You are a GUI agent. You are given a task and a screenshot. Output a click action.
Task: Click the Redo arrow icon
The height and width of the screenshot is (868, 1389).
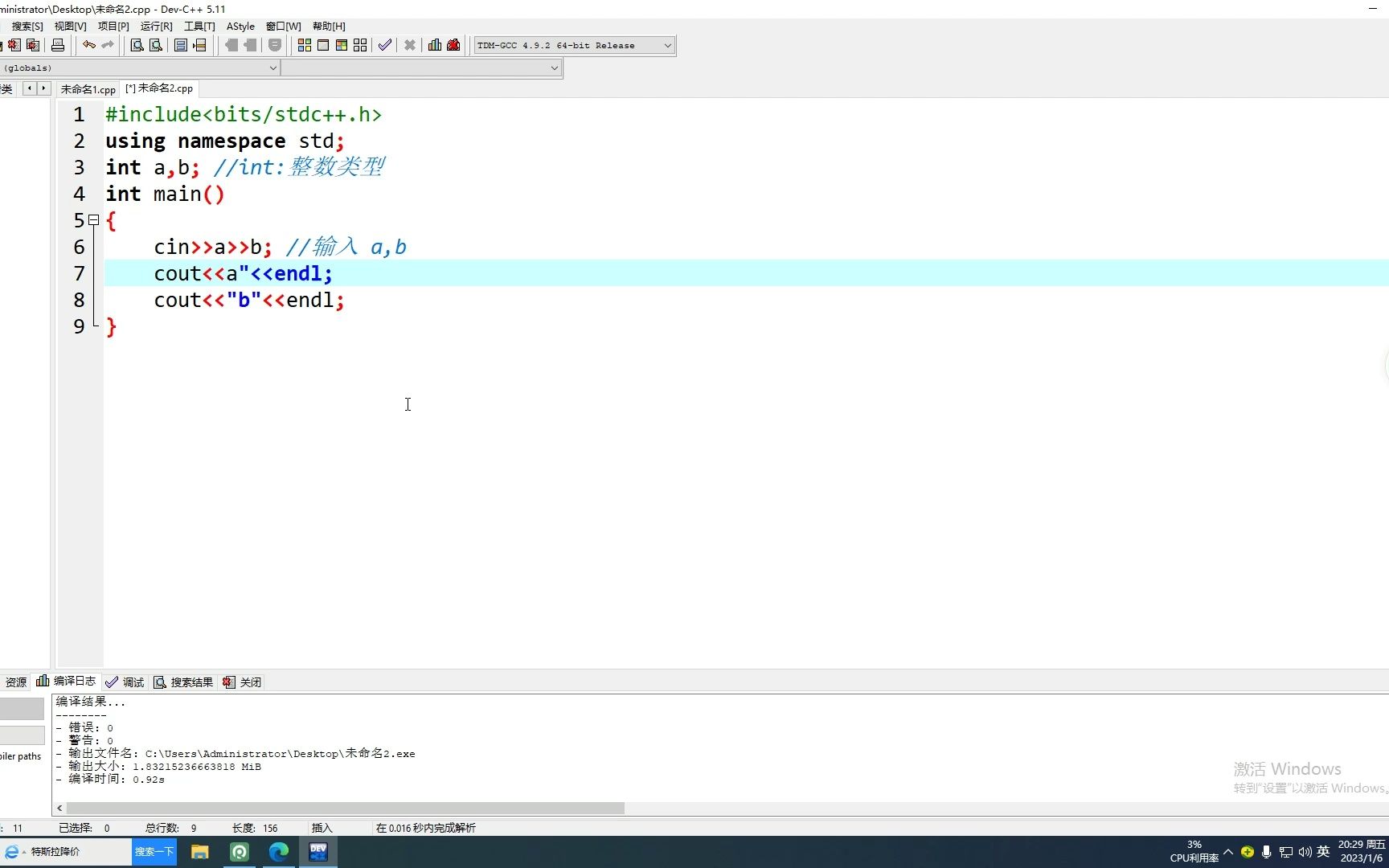pyautogui.click(x=108, y=45)
